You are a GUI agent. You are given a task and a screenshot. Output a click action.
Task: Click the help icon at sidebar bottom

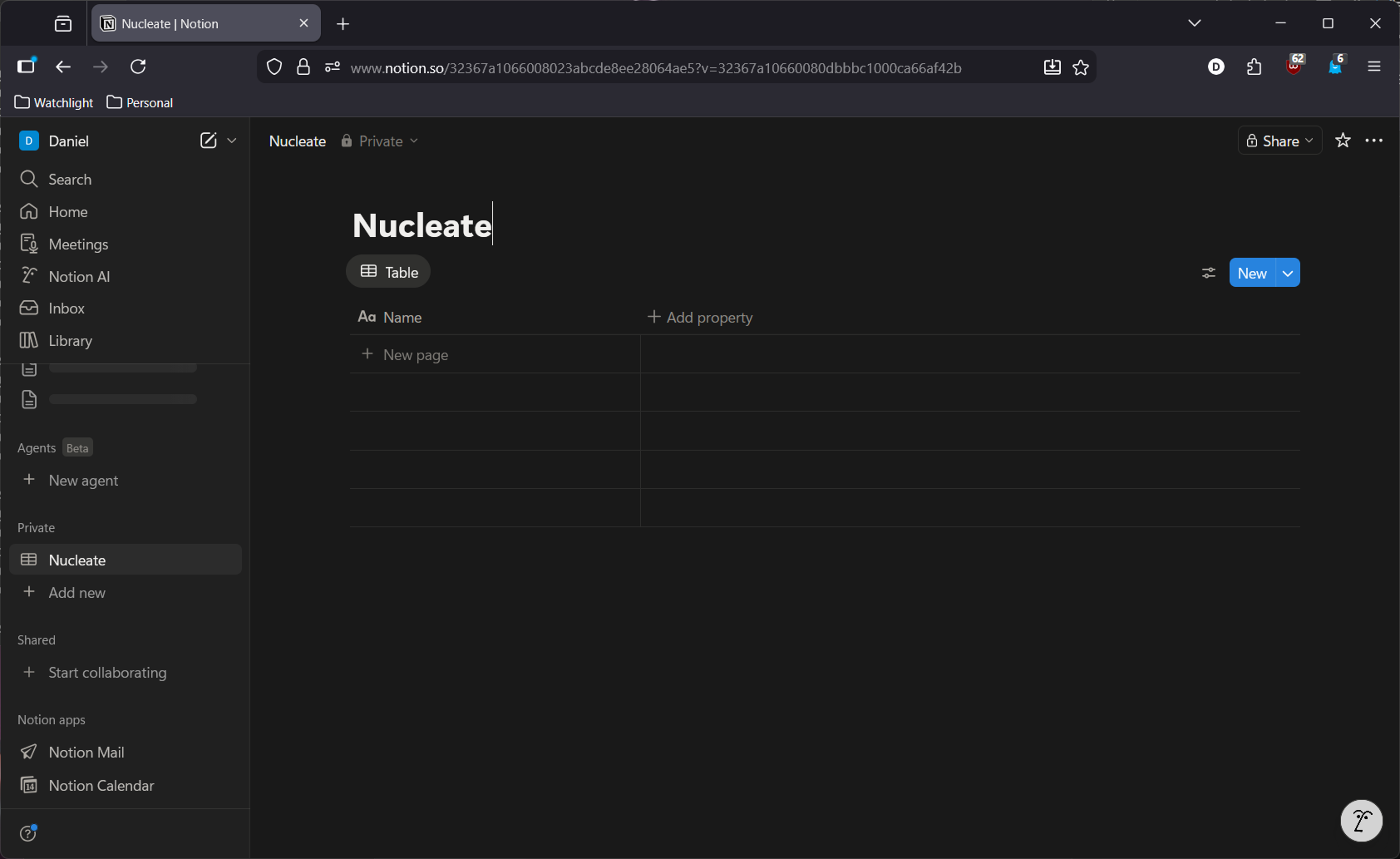28,833
